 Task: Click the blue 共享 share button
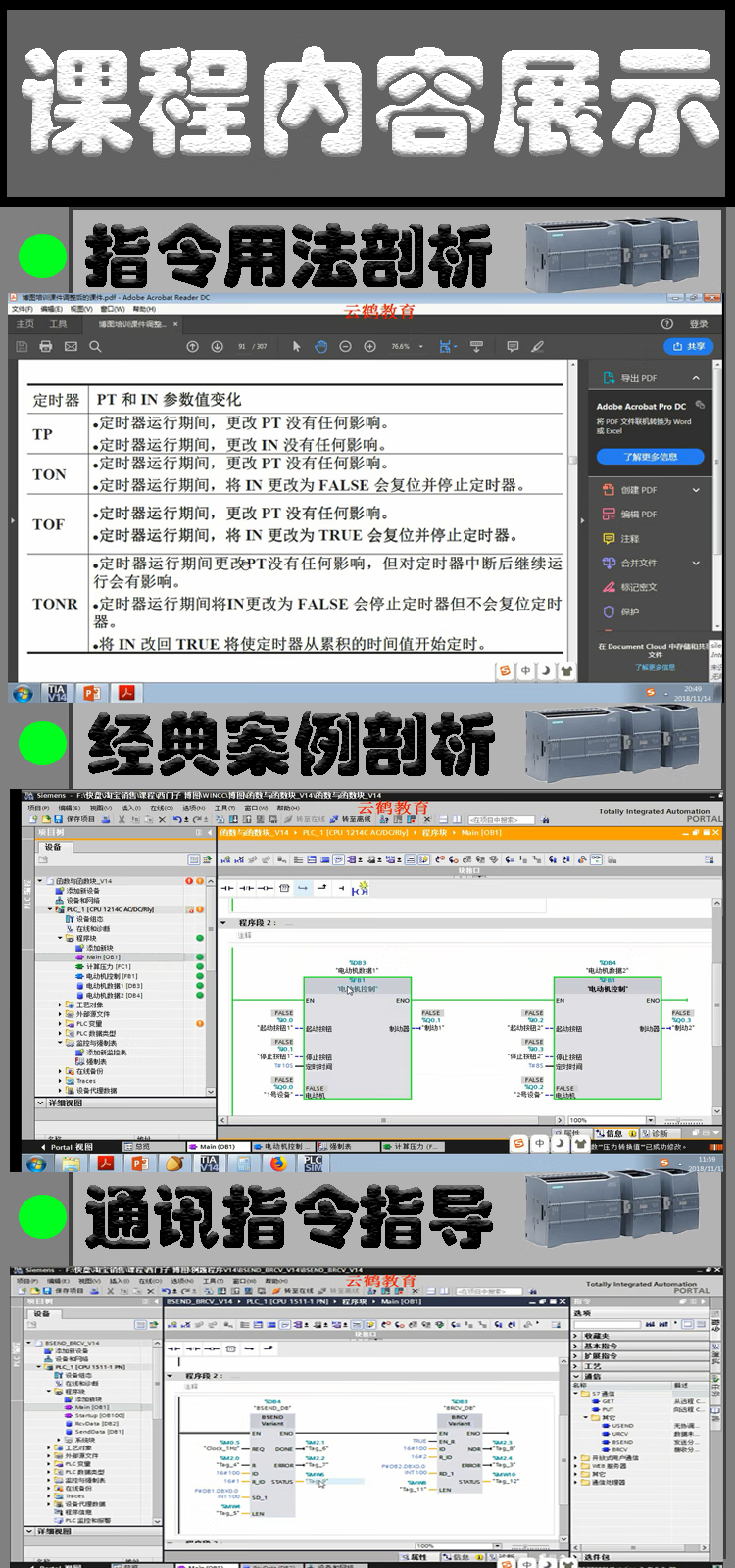click(689, 346)
